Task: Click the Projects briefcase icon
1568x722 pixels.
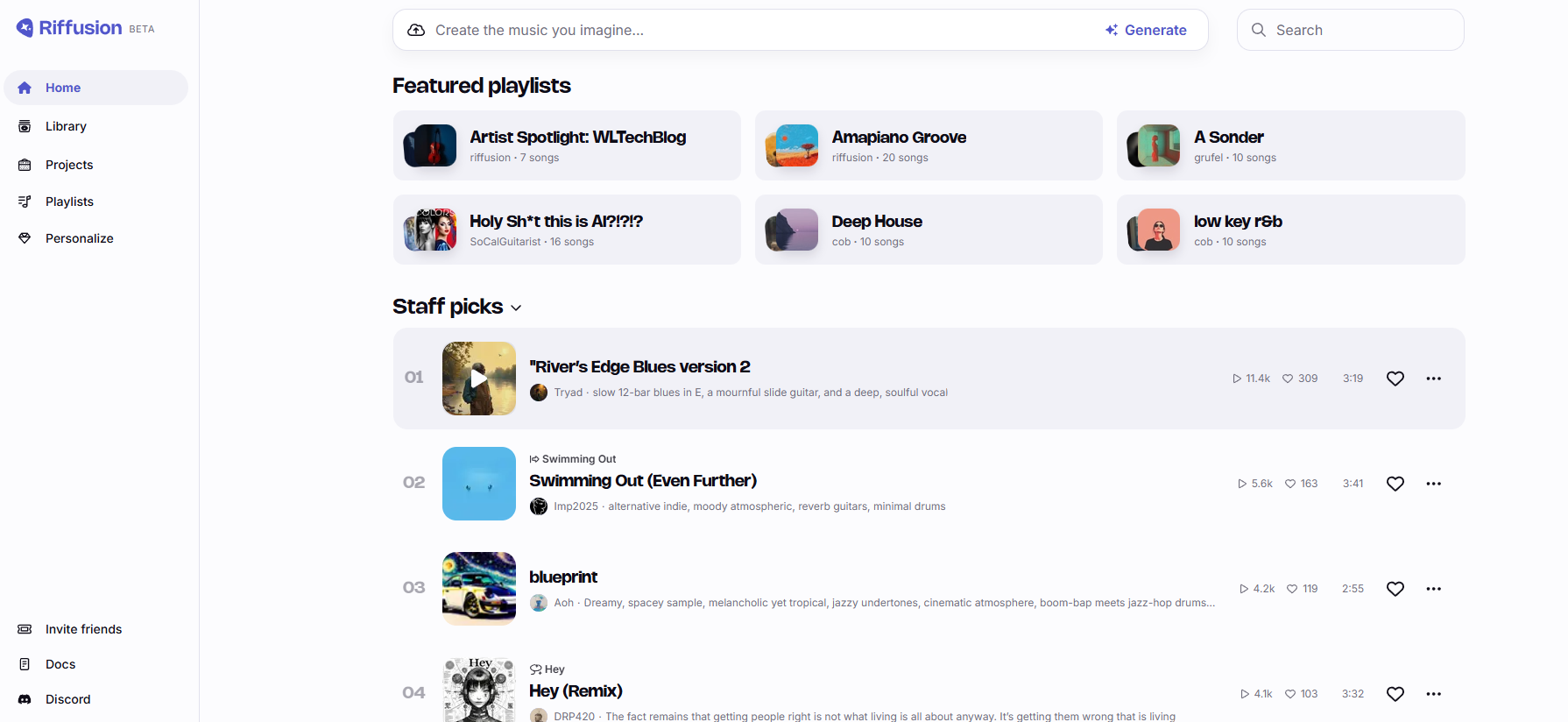Action: click(x=25, y=165)
